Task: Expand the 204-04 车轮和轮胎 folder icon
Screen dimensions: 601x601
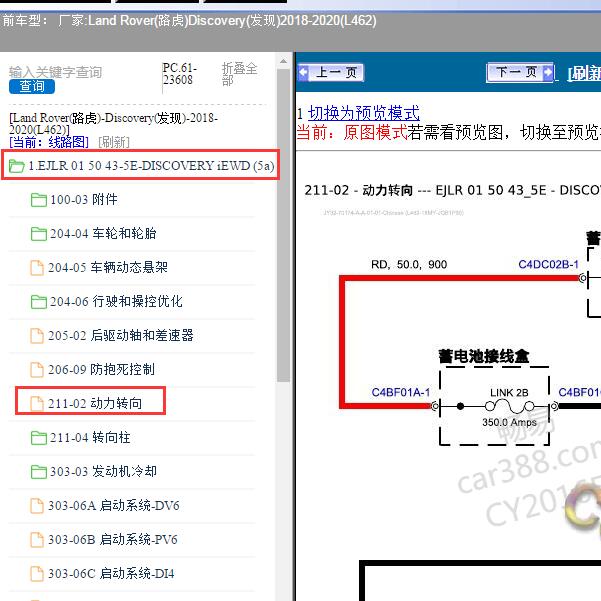Action: 38,233
